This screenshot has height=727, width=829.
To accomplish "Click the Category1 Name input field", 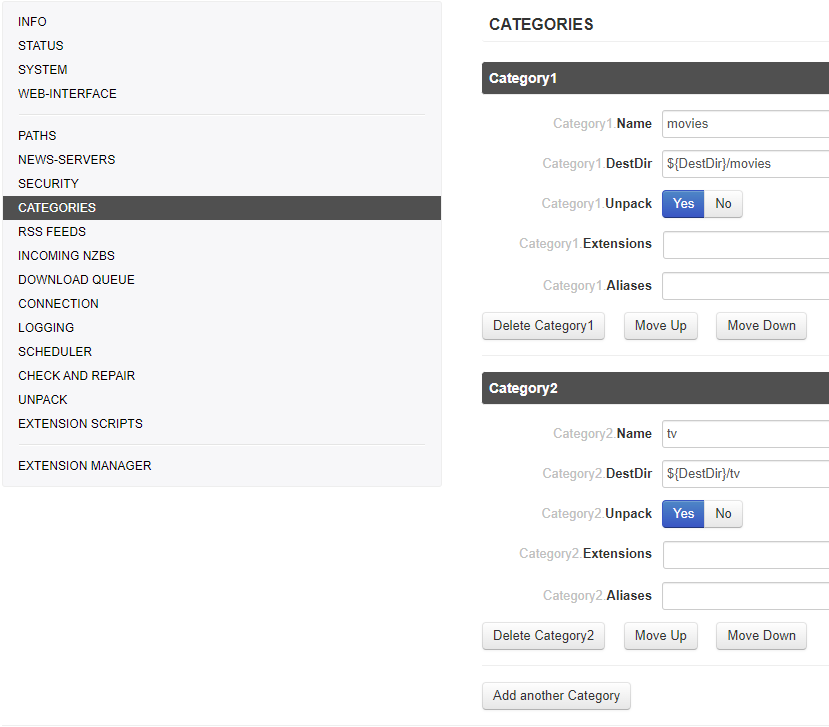I will pos(745,124).
